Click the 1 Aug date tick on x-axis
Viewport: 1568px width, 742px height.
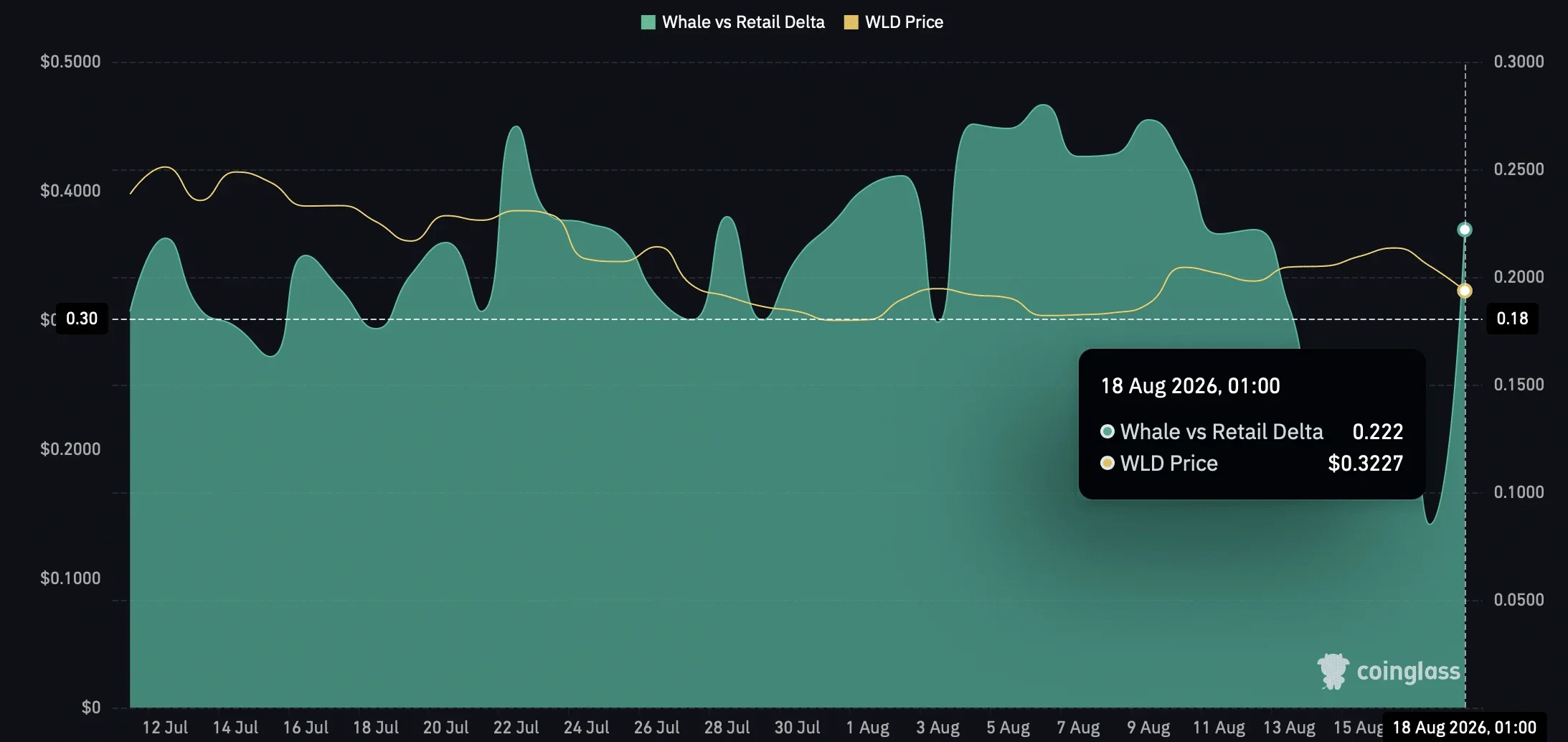point(867,728)
